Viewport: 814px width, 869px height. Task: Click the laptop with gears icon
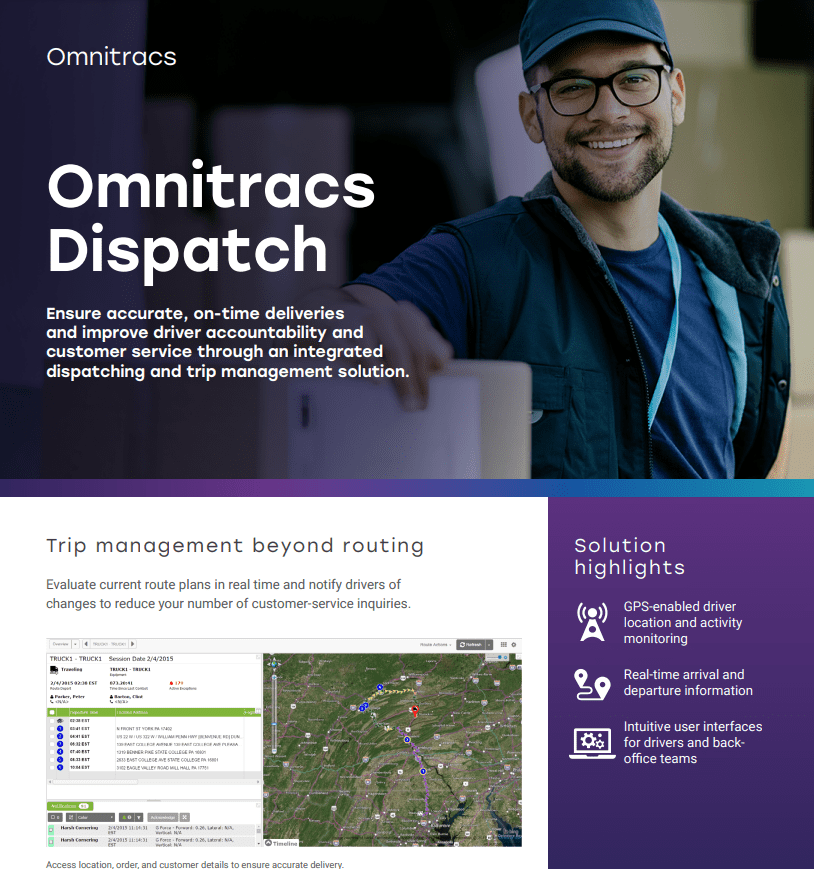click(x=592, y=743)
